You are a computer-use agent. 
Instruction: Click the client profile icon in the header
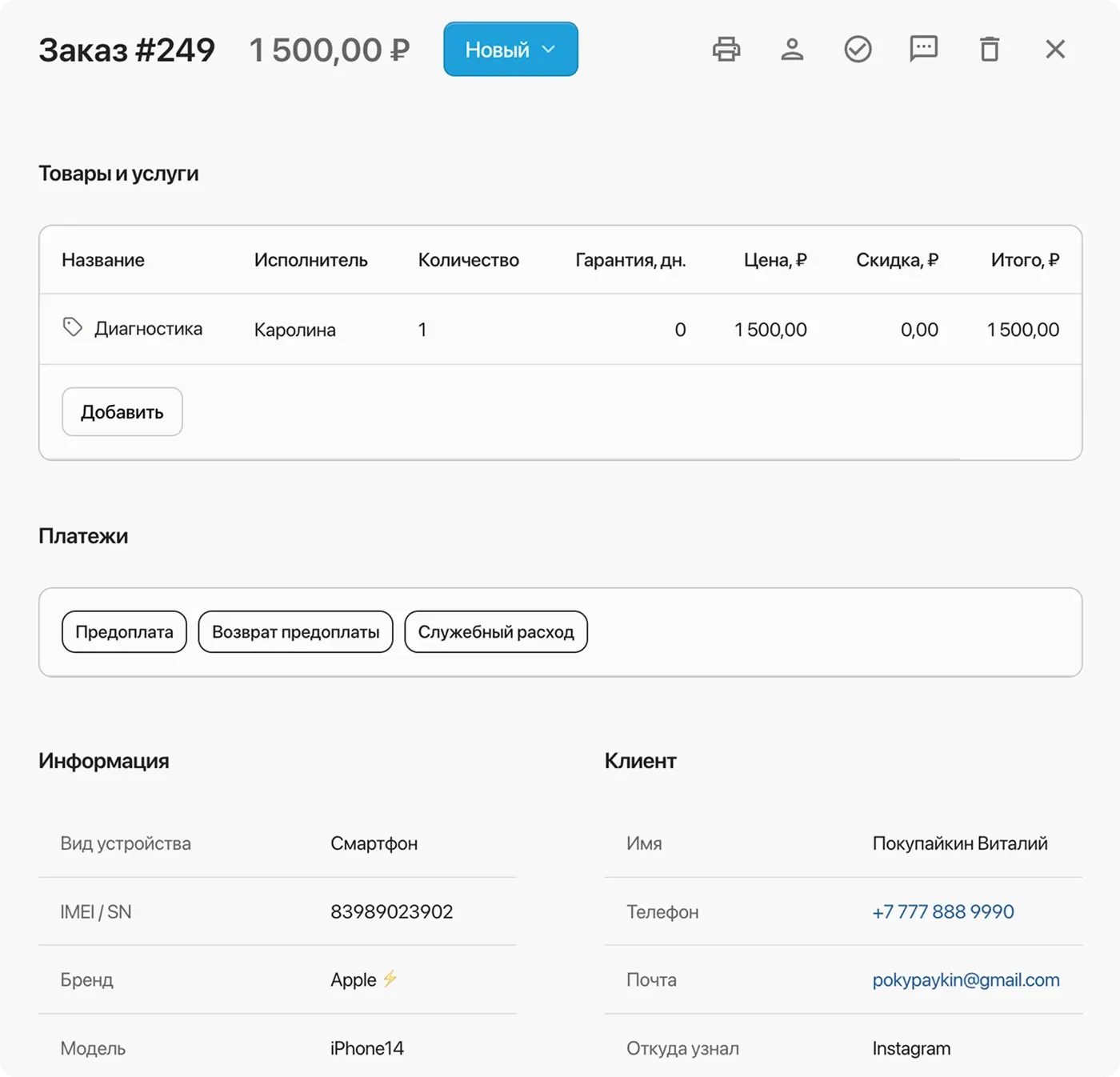pos(792,49)
